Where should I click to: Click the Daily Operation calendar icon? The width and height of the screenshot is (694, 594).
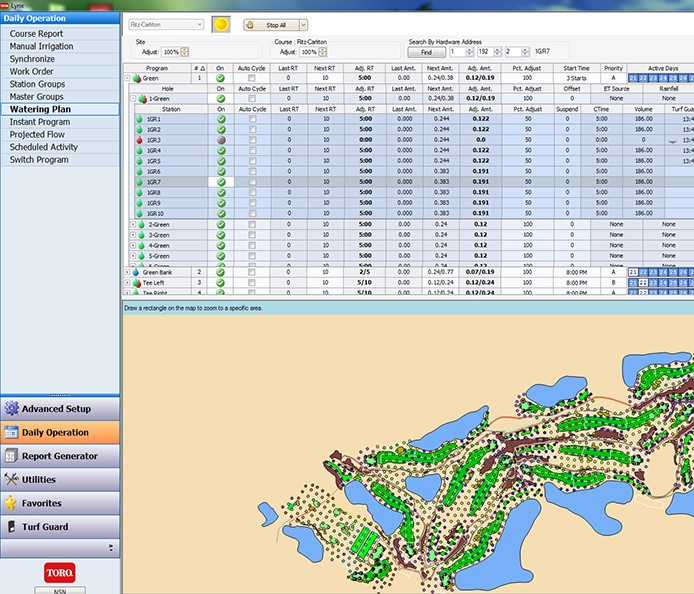(x=12, y=432)
